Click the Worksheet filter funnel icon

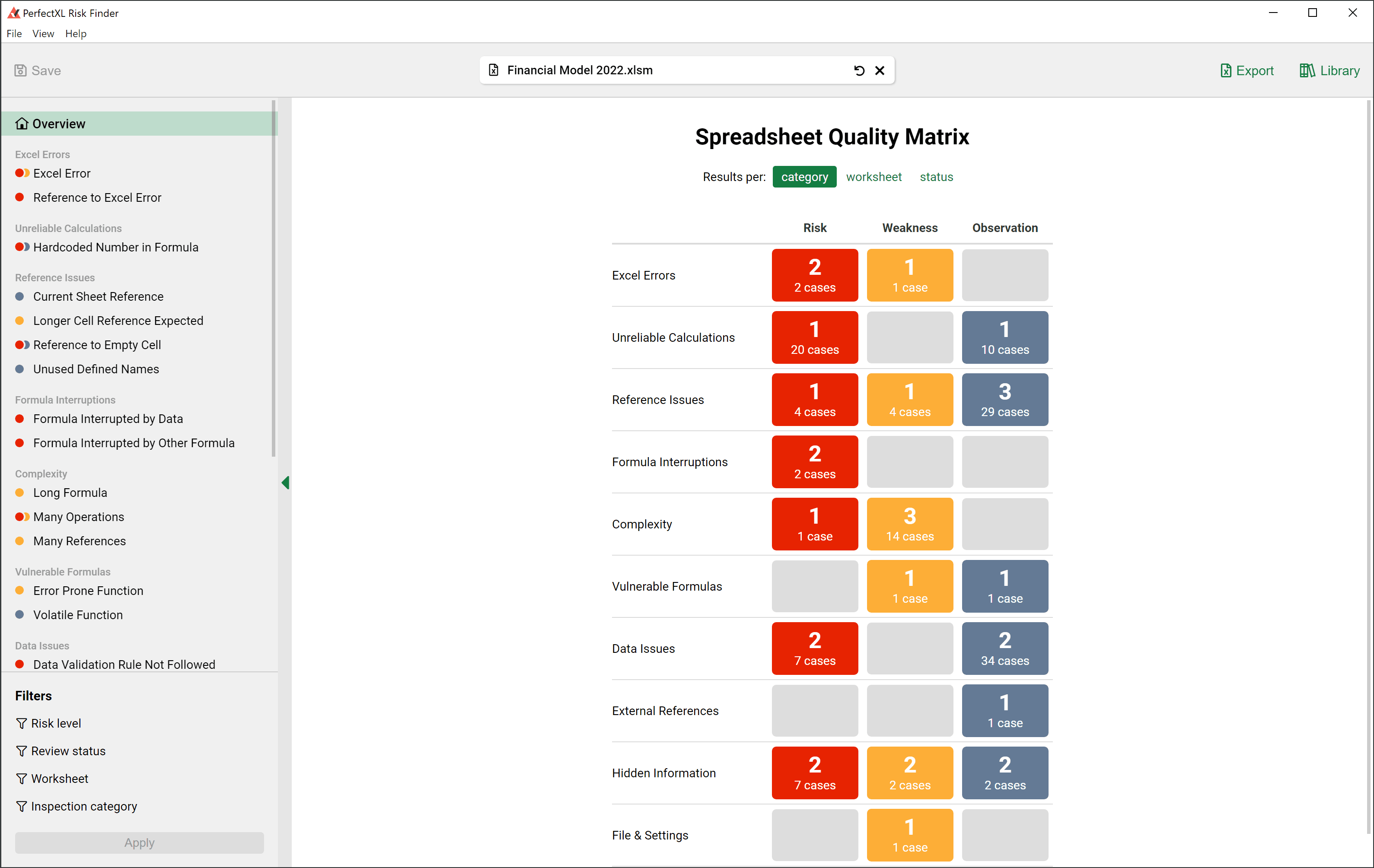22,779
